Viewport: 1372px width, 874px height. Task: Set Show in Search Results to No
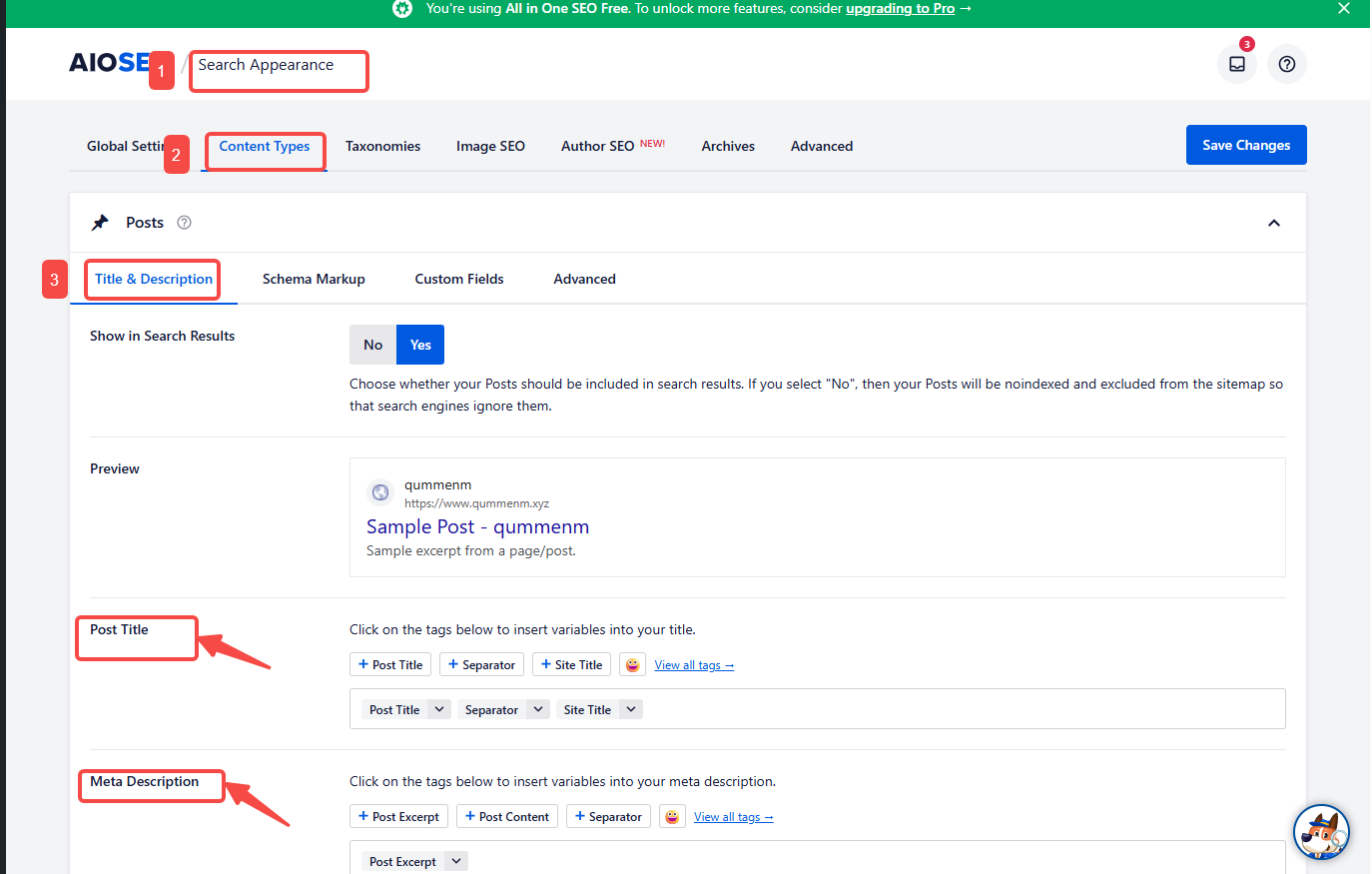click(372, 344)
